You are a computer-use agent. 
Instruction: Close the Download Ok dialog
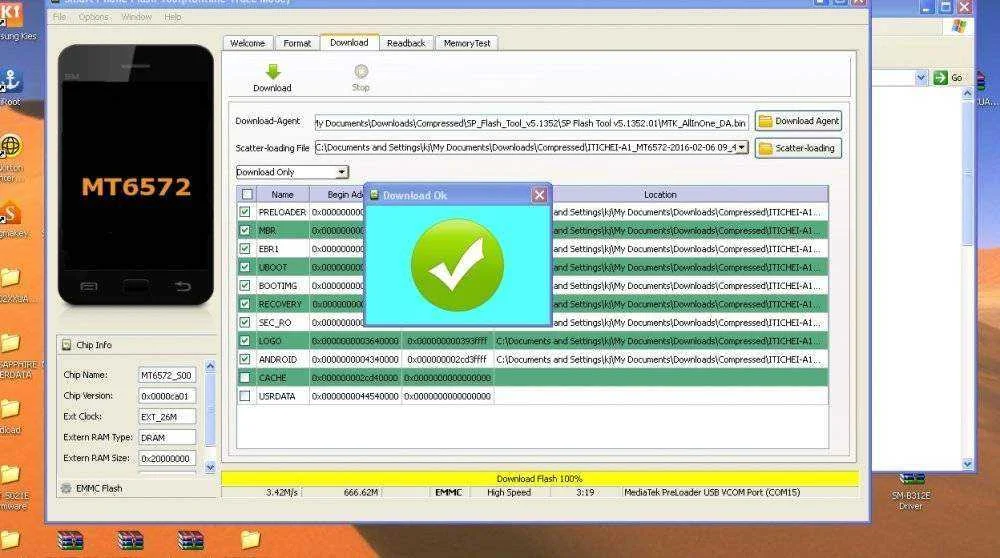point(540,195)
